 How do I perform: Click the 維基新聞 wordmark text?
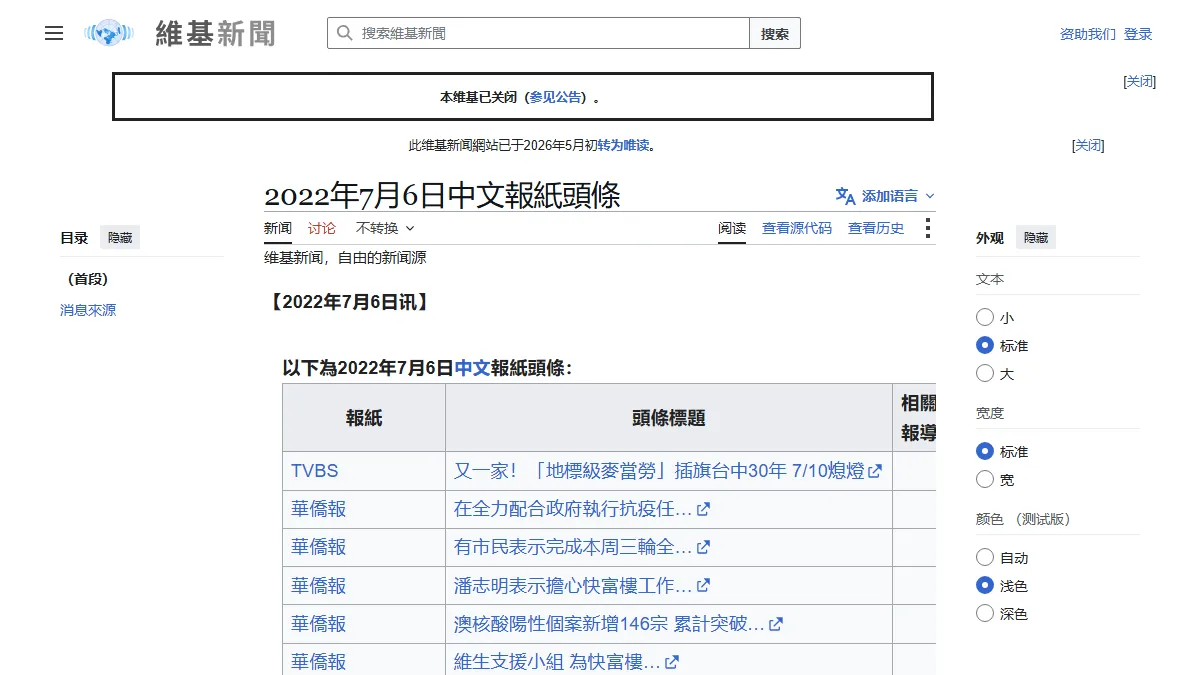tap(215, 34)
